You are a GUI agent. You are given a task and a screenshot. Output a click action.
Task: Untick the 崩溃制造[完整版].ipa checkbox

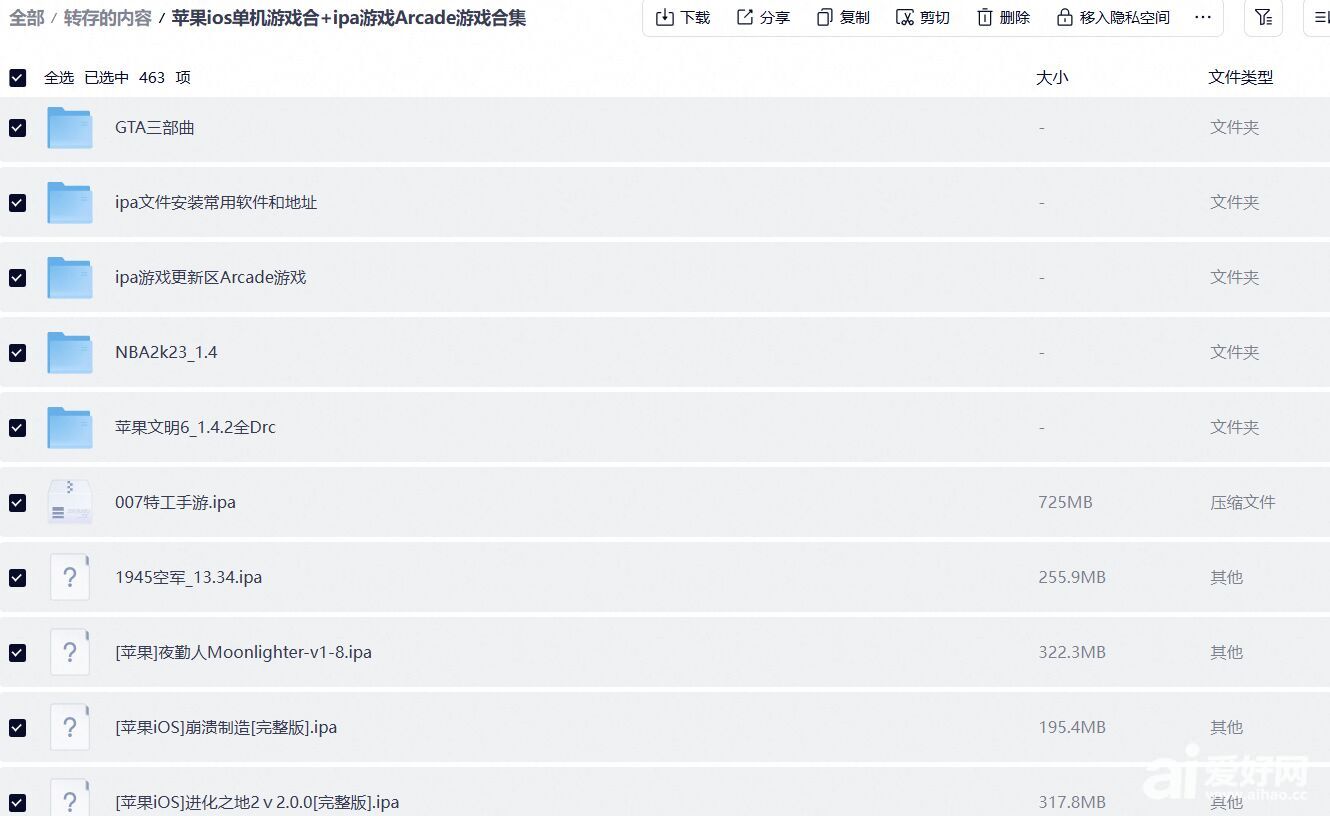(x=17, y=728)
